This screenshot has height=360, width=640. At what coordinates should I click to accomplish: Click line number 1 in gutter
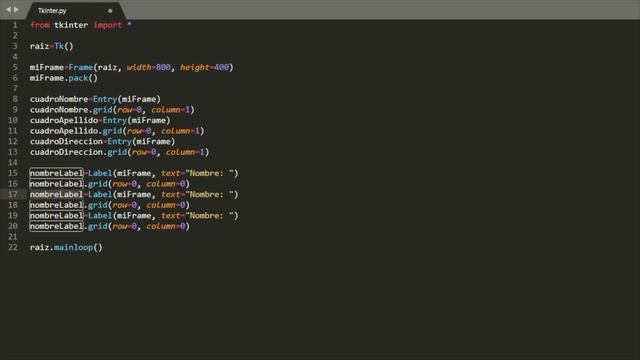tap(15, 25)
